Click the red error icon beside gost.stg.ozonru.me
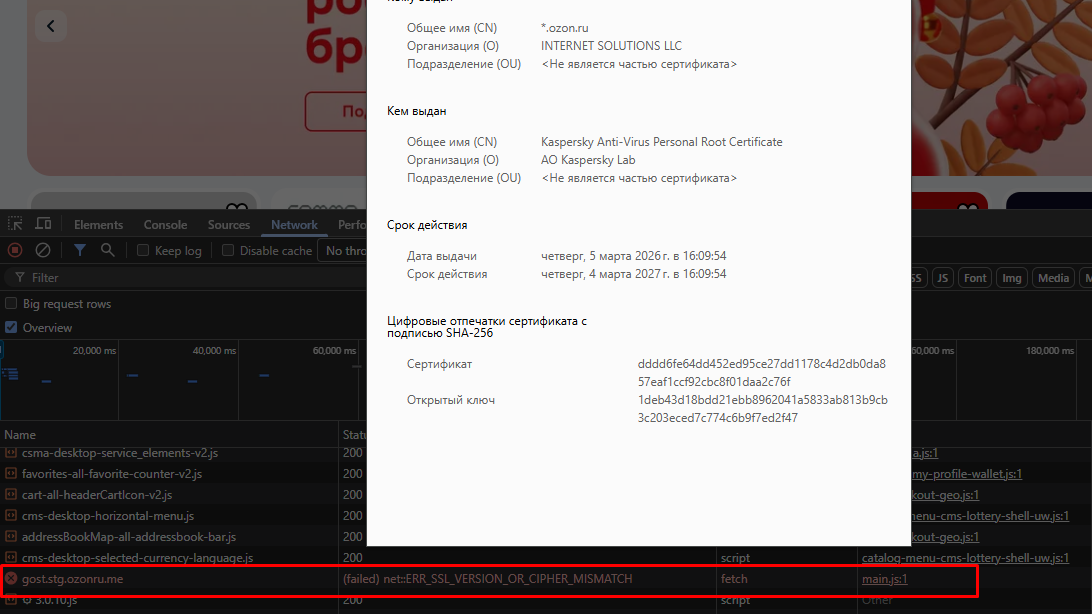Screen dimensions: 1092x614 [x=10, y=578]
